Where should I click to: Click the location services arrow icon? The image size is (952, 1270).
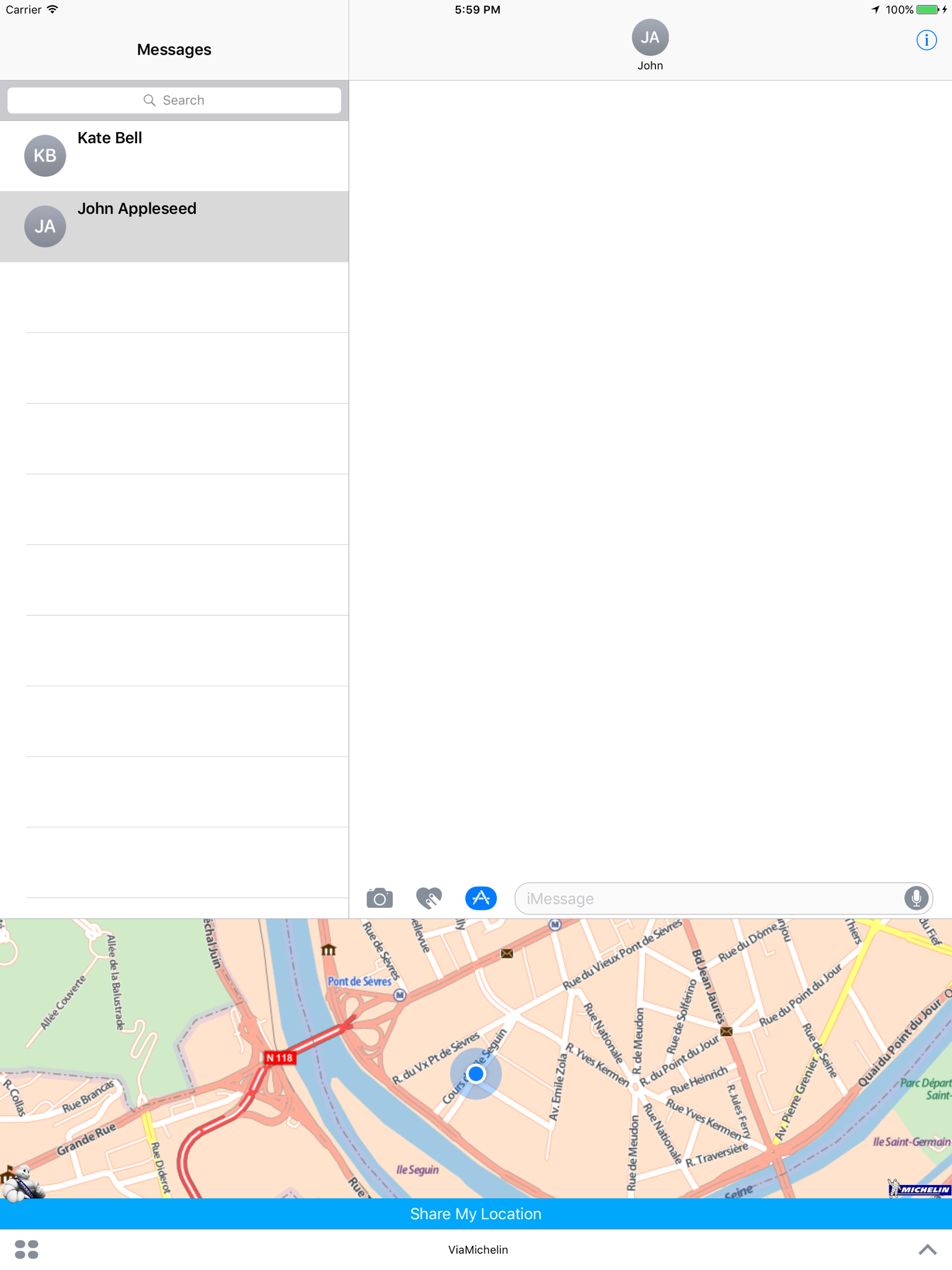click(x=875, y=10)
